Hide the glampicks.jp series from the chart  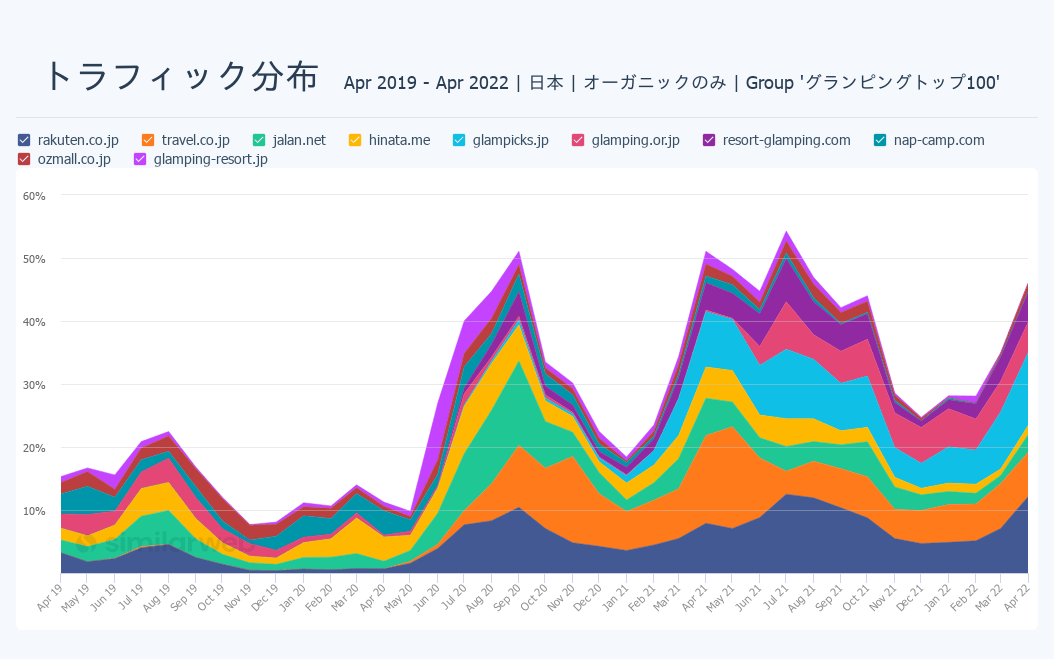[457, 140]
